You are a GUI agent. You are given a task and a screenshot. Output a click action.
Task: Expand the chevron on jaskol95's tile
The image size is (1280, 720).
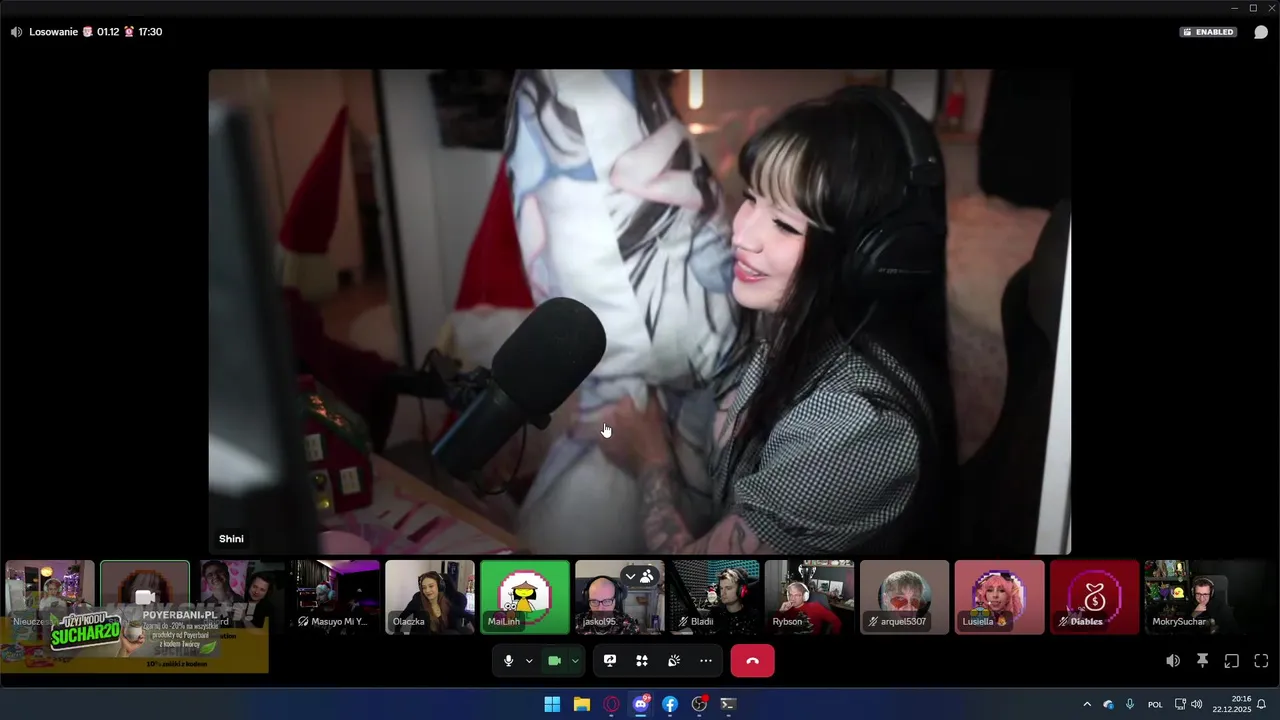630,576
